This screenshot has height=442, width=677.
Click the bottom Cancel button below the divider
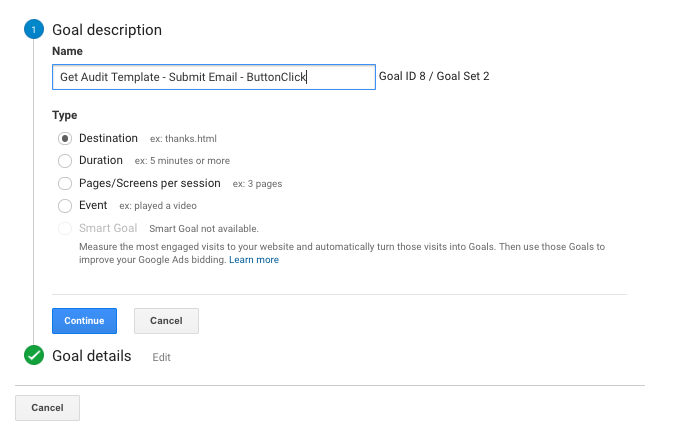pyautogui.click(x=47, y=408)
